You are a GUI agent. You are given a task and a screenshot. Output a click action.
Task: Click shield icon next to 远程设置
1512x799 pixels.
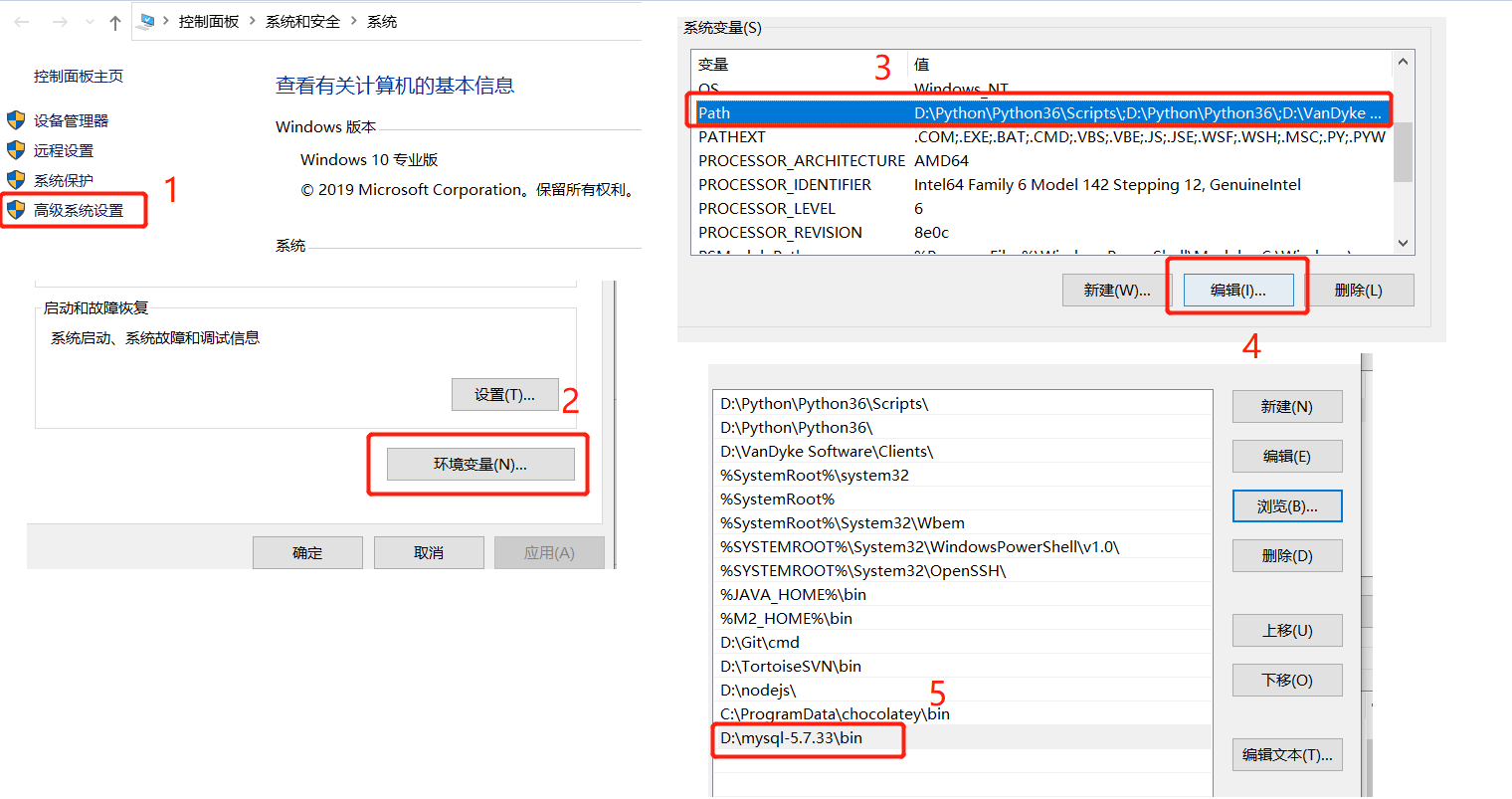click(x=16, y=150)
